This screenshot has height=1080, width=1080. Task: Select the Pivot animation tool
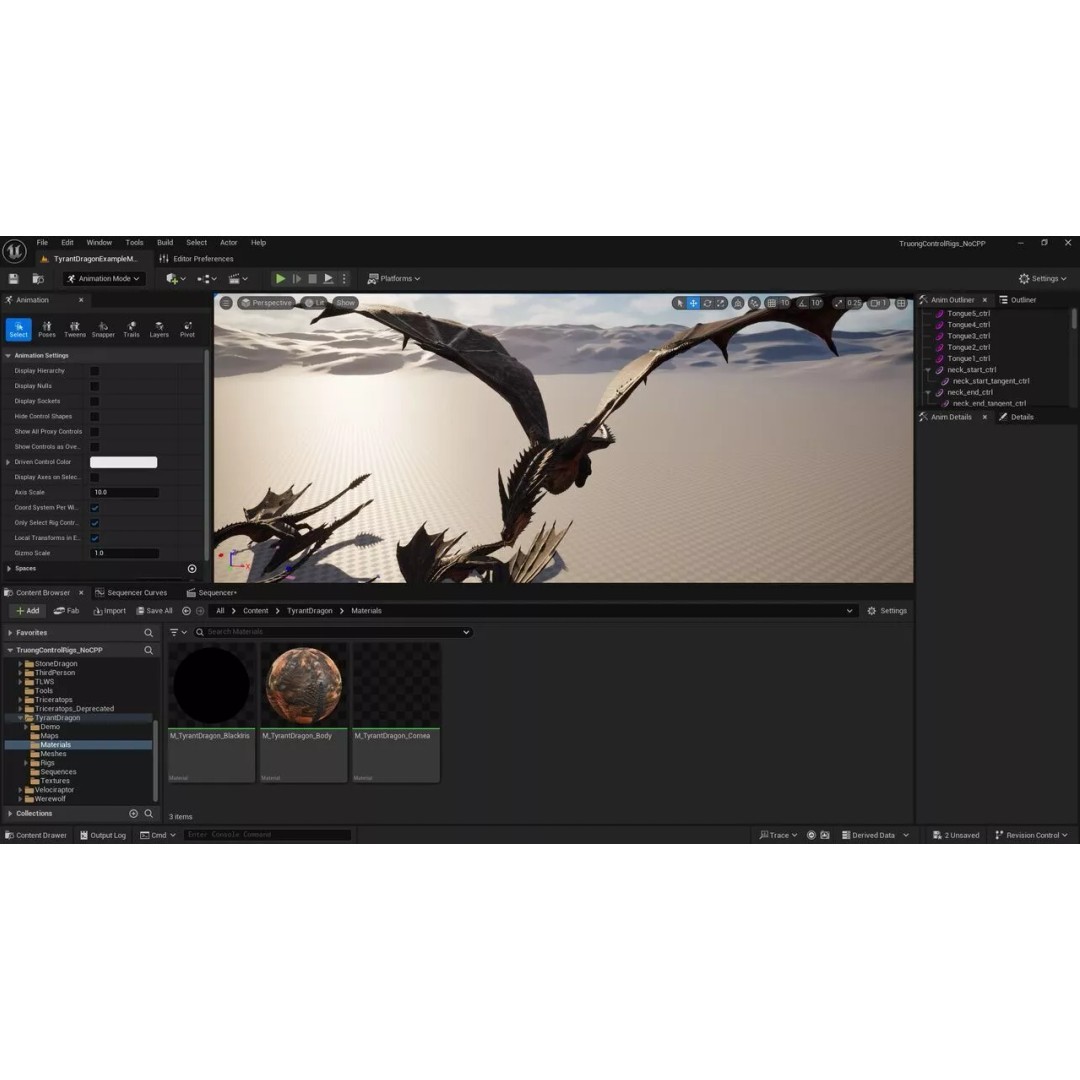point(187,329)
